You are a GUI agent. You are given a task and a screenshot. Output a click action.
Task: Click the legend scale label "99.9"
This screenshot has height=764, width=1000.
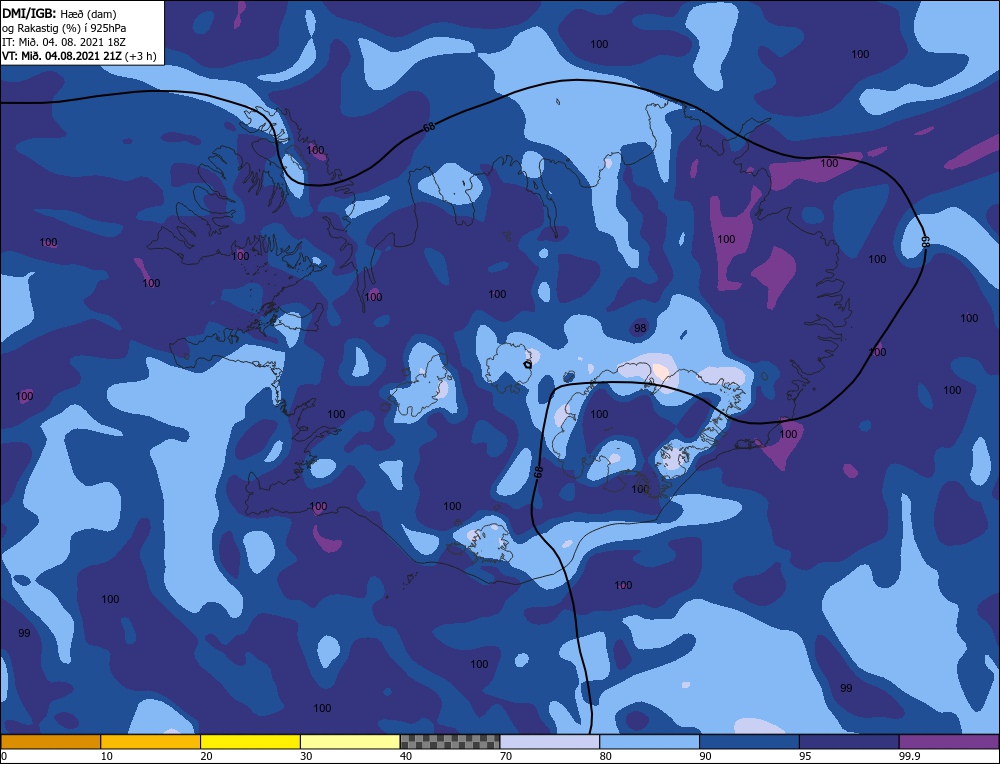908,756
